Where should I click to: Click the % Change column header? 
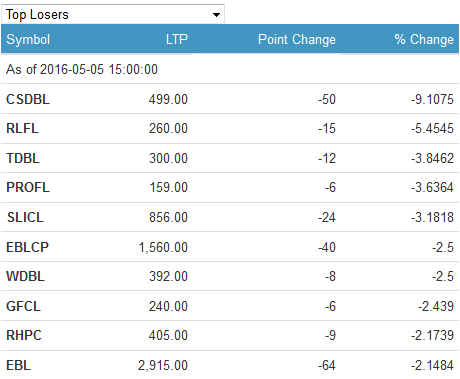pos(424,39)
